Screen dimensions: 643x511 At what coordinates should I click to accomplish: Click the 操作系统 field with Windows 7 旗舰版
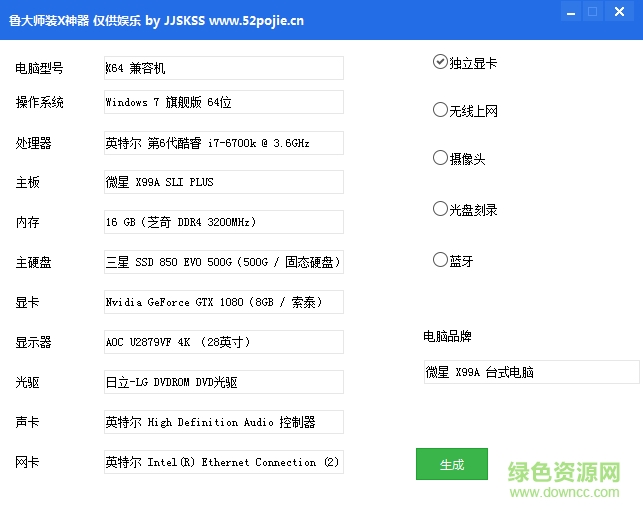pyautogui.click(x=224, y=102)
